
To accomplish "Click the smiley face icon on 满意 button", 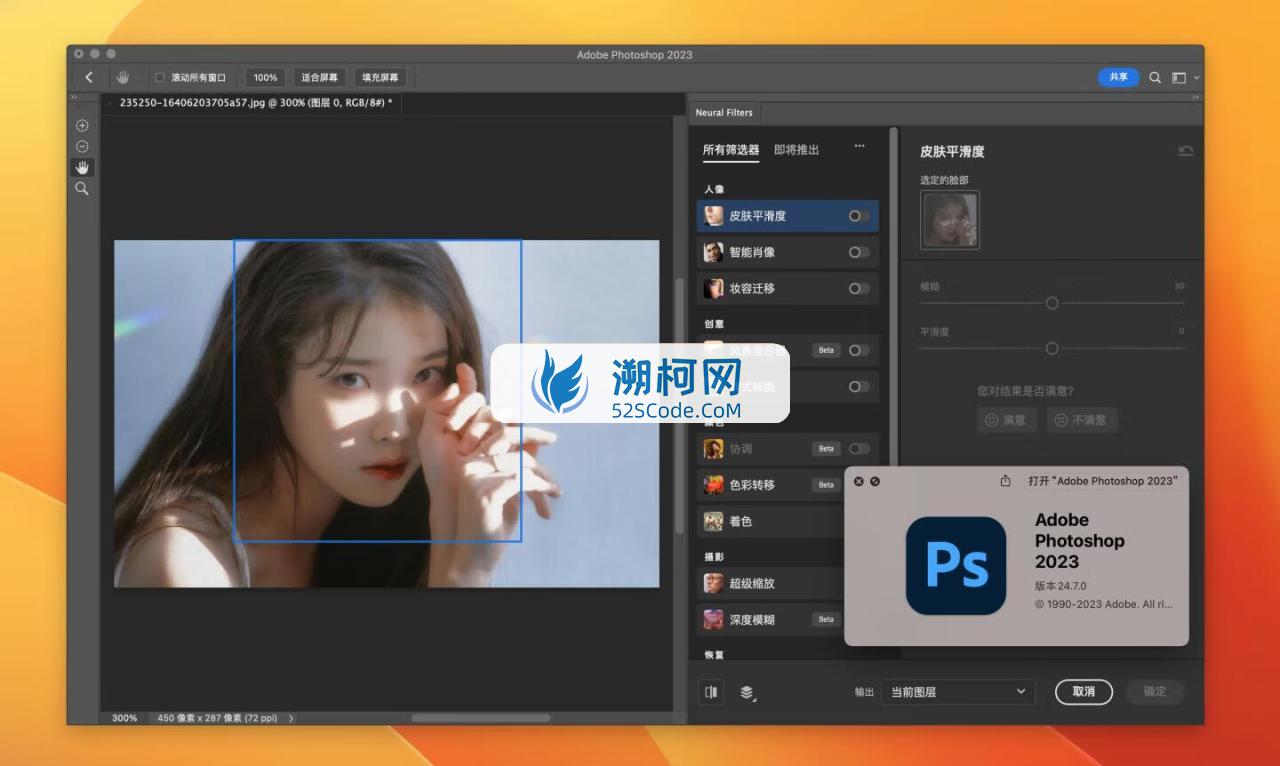I will [991, 420].
